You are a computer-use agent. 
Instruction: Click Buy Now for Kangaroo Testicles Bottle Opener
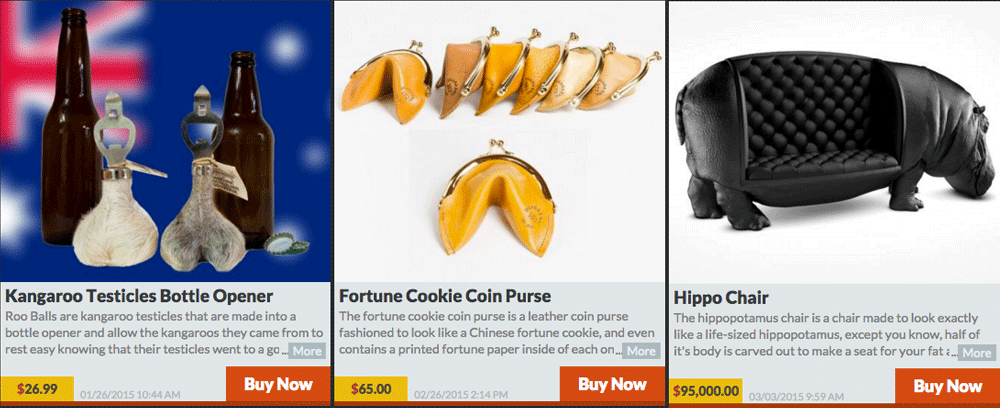click(x=278, y=384)
